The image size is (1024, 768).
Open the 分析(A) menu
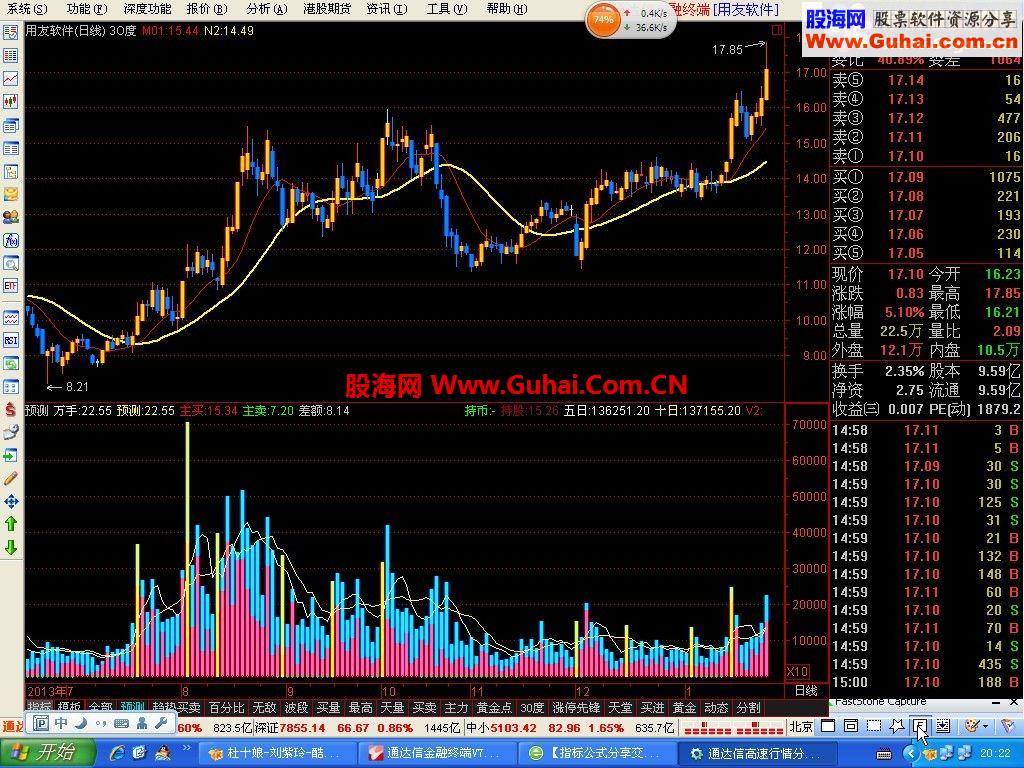(x=267, y=8)
